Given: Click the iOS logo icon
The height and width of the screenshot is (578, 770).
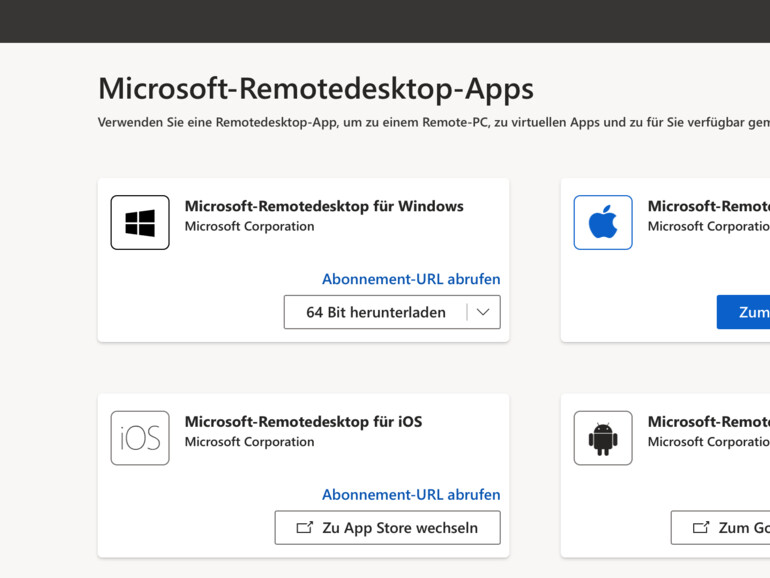Looking at the screenshot, I should tap(140, 438).
